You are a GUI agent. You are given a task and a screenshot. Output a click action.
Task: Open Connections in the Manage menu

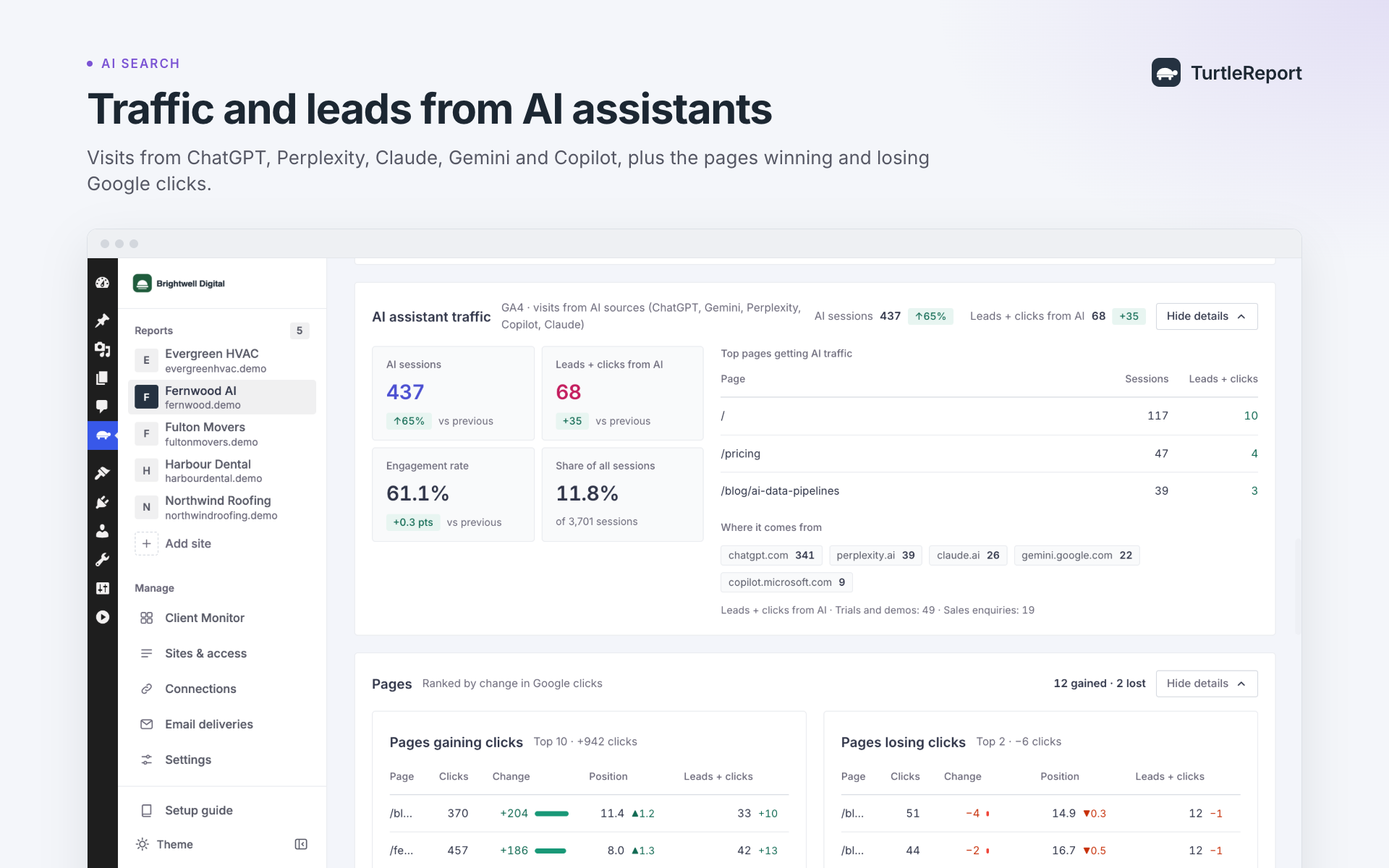pyautogui.click(x=222, y=689)
